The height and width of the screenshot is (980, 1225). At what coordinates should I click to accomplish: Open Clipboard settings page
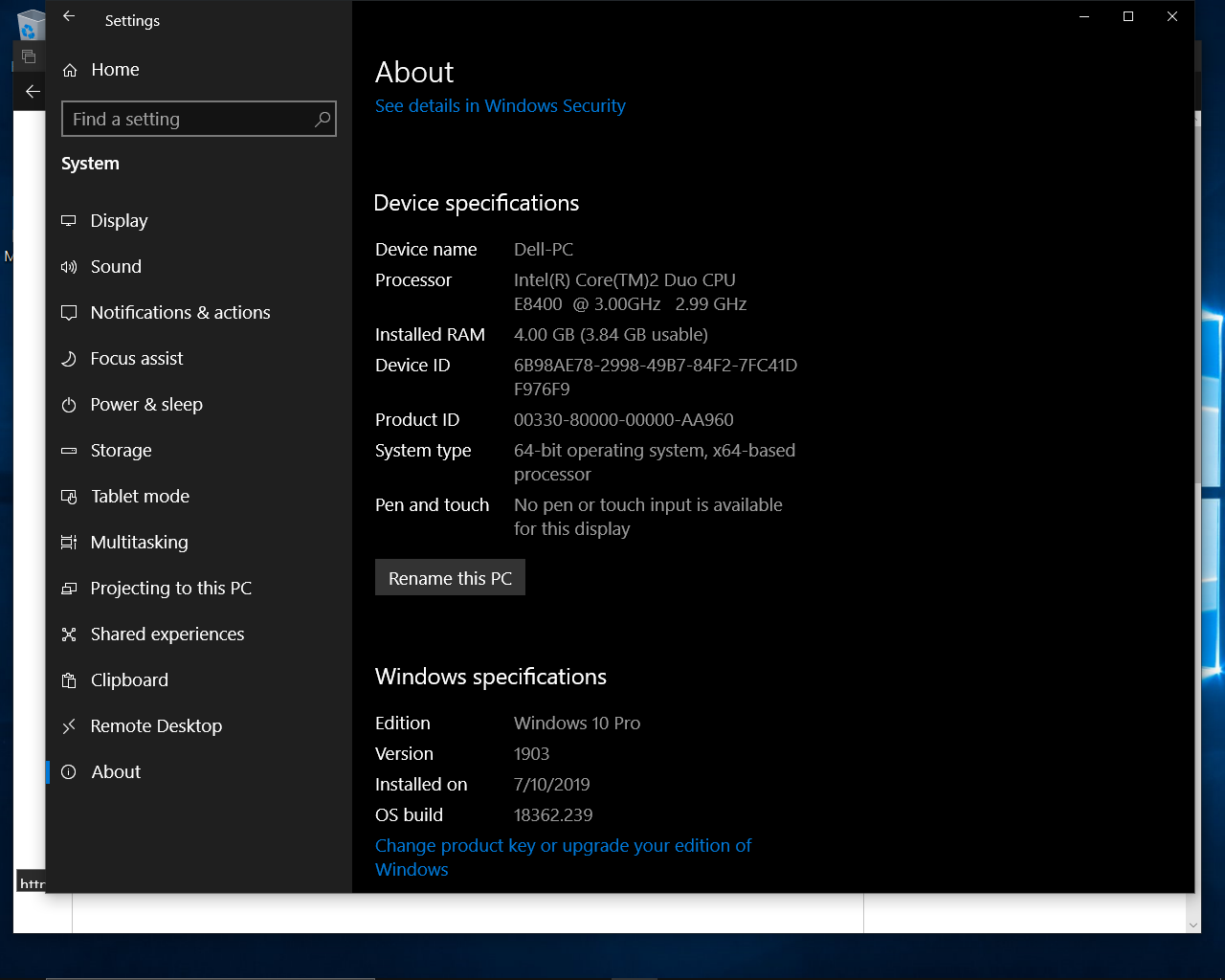(199, 680)
